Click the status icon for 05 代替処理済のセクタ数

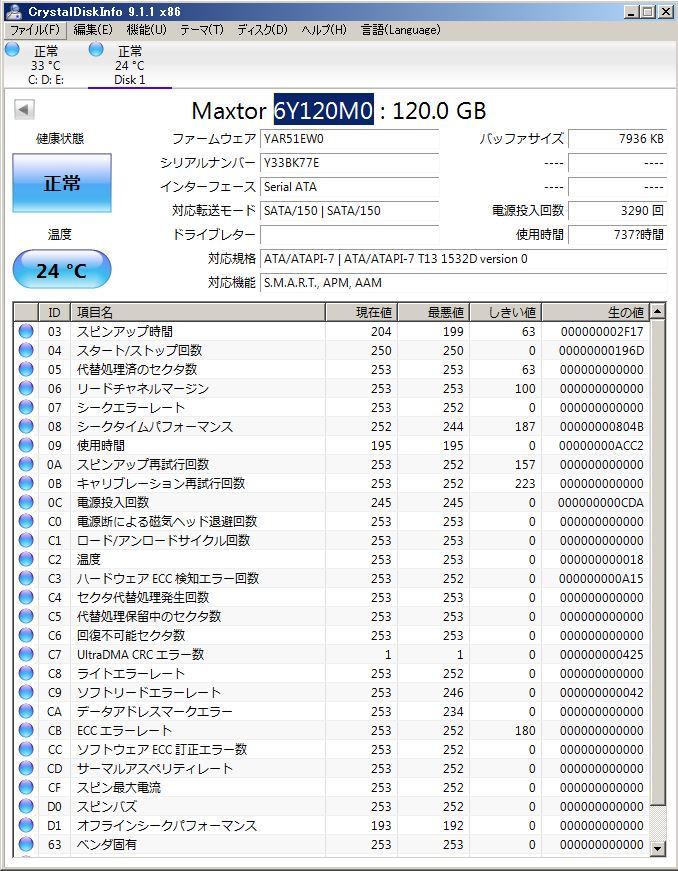coord(26,369)
